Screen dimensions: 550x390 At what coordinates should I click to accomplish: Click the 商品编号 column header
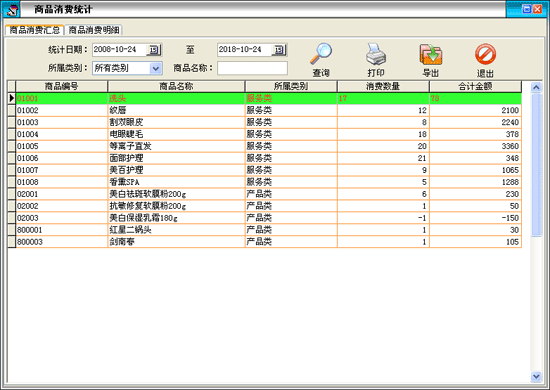pos(61,86)
